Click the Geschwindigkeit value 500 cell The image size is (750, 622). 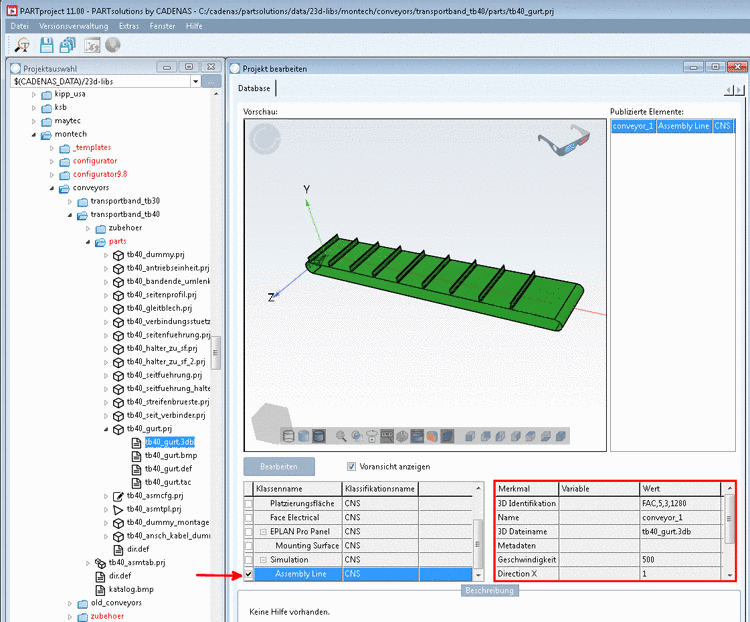tap(680, 559)
